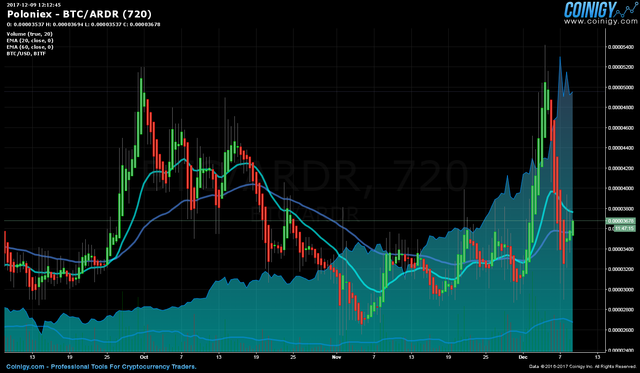Click the countdown timer tag 11:47:15
Viewport: 640px width, 373px height.
point(624,229)
